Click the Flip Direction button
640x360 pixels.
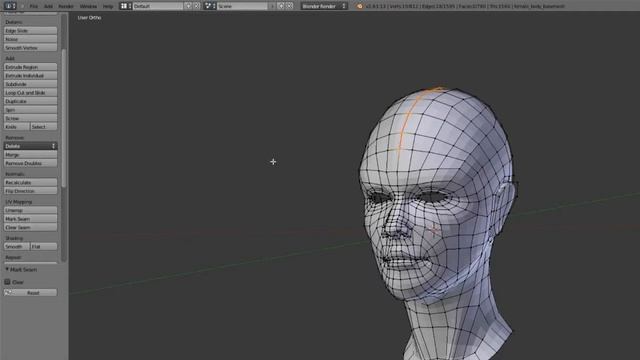coord(31,191)
